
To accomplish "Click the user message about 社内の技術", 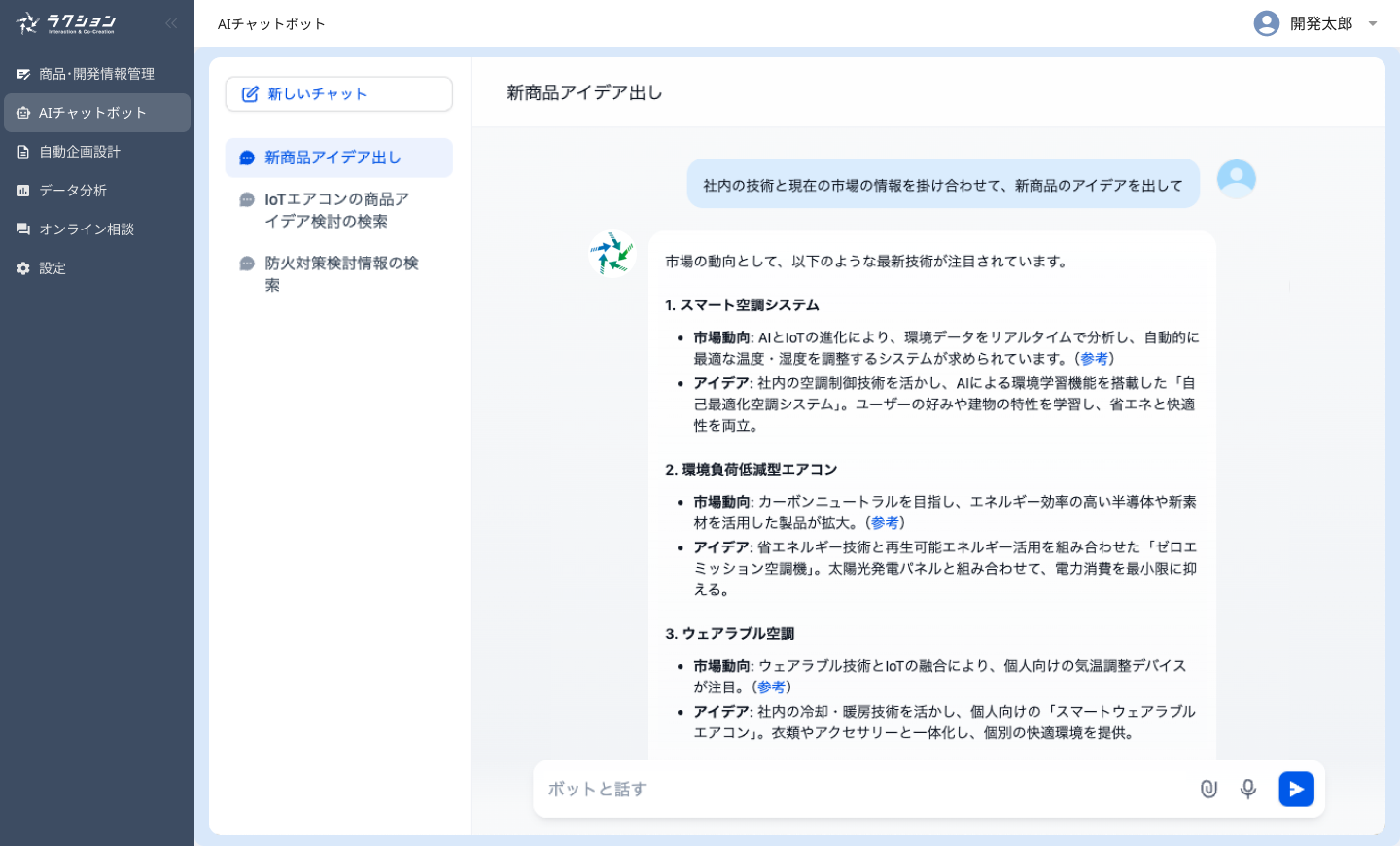I will [943, 184].
